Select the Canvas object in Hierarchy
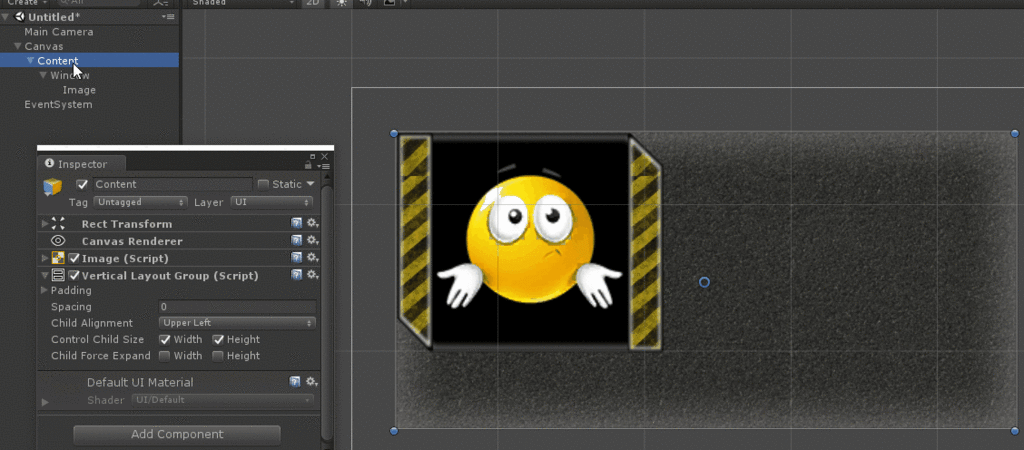This screenshot has width=1024, height=450. tap(44, 46)
